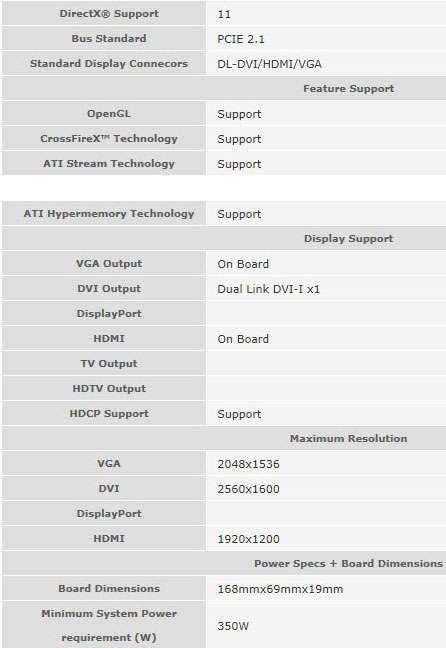Click the Feature Support section header
Screen dimensions: 446x648
point(348,88)
